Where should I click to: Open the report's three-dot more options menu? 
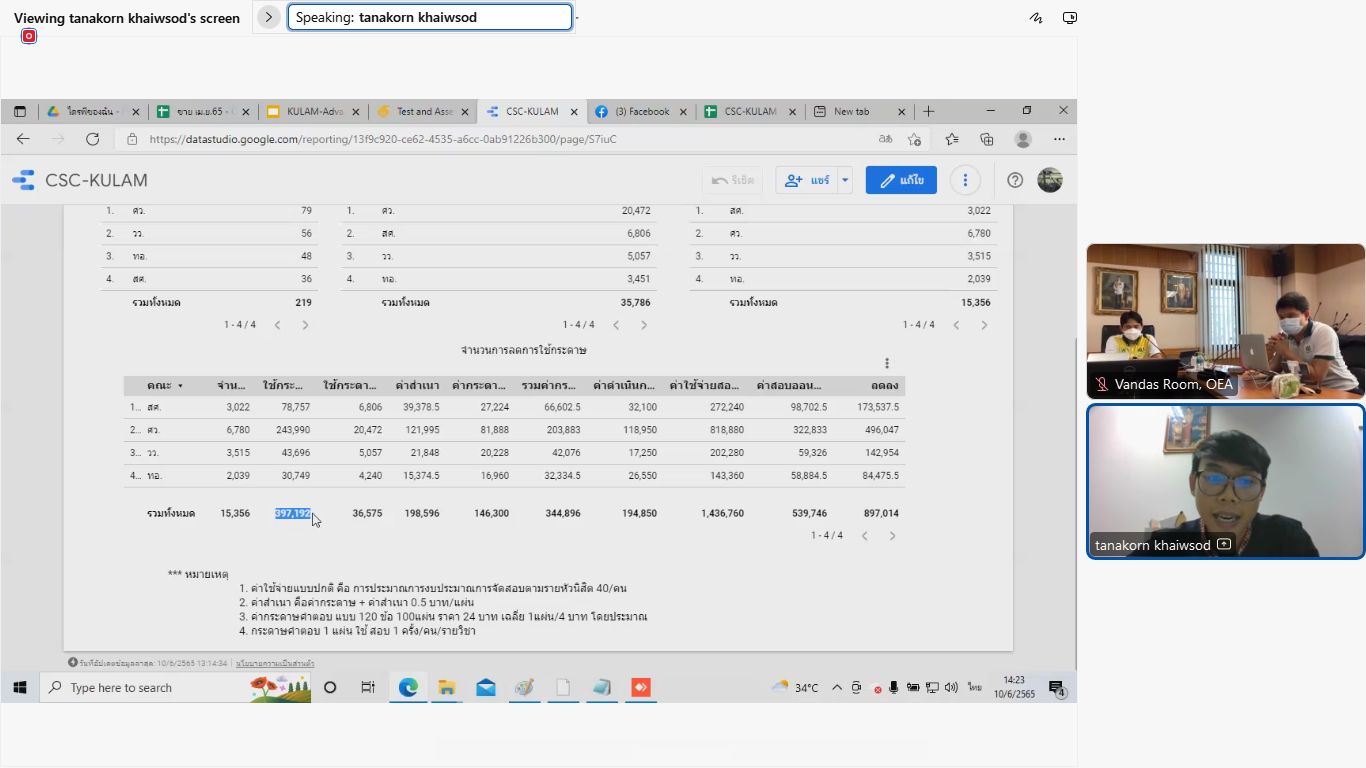click(x=965, y=180)
